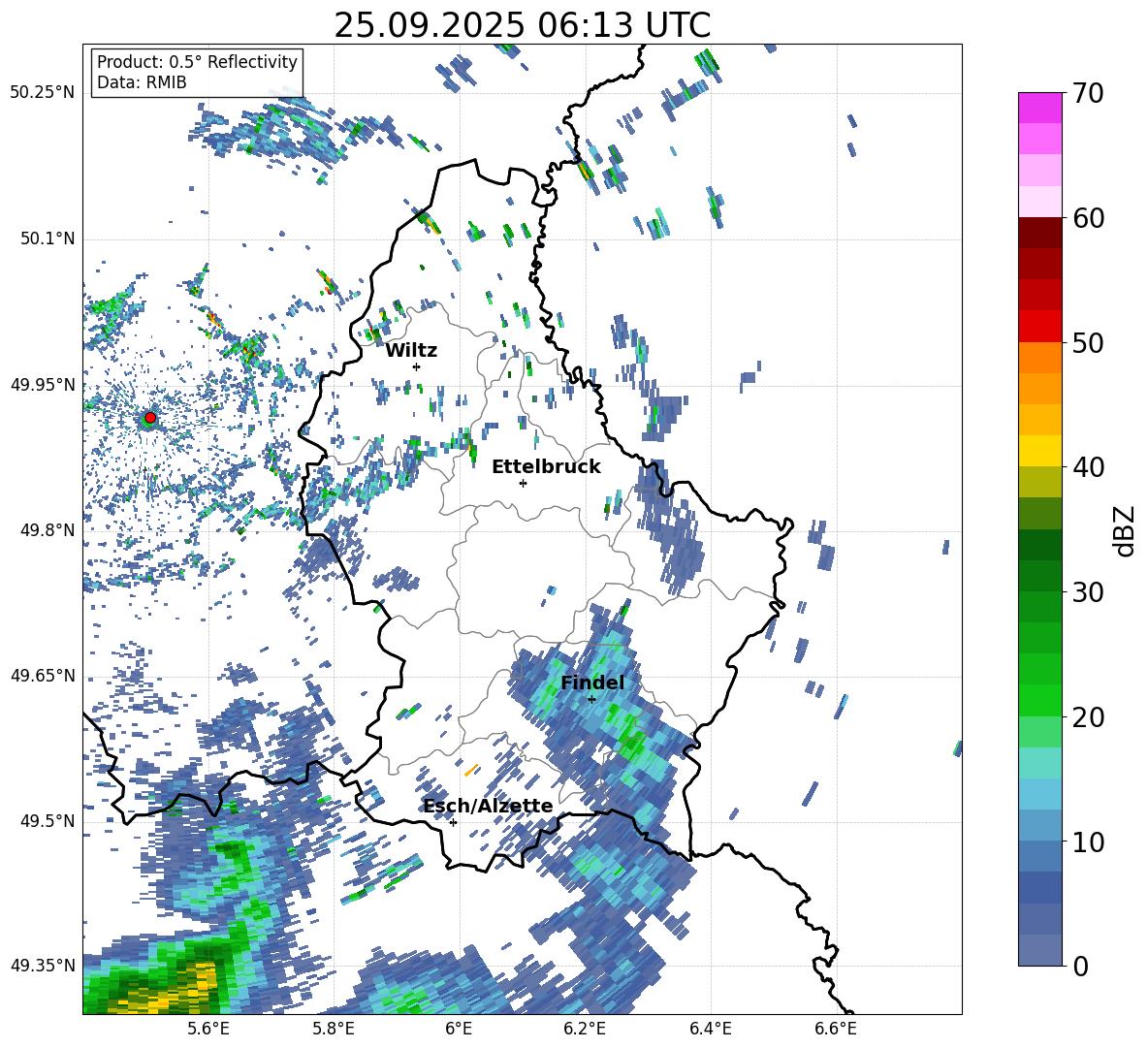Click the orange colorbar segment below 50

(x=1039, y=358)
